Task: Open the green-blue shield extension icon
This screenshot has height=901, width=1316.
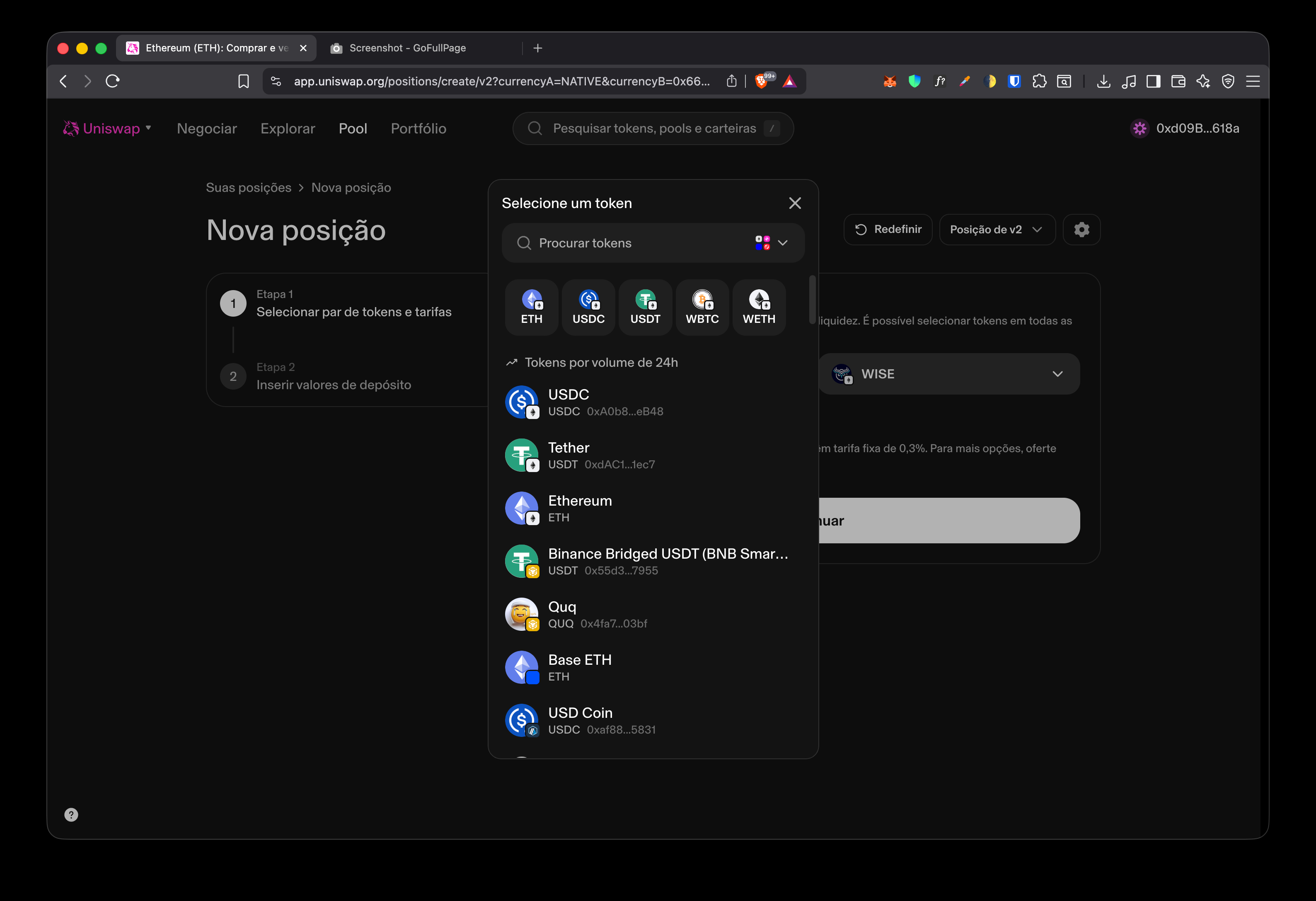Action: tap(914, 82)
